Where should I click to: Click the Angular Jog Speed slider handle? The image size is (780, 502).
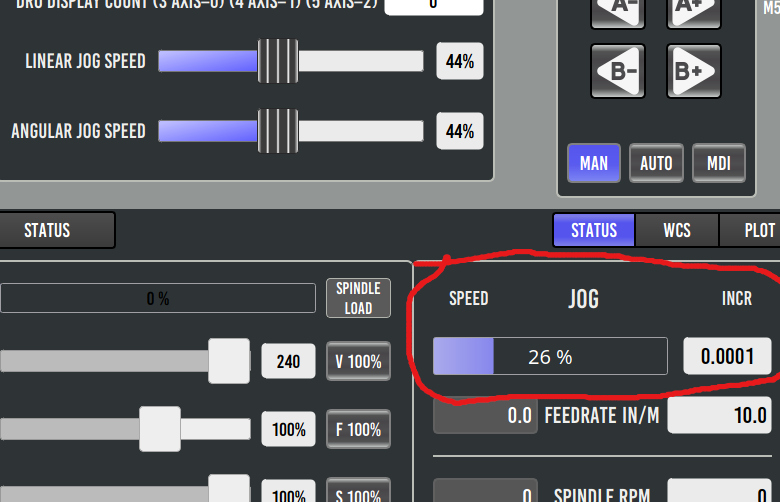[x=278, y=131]
